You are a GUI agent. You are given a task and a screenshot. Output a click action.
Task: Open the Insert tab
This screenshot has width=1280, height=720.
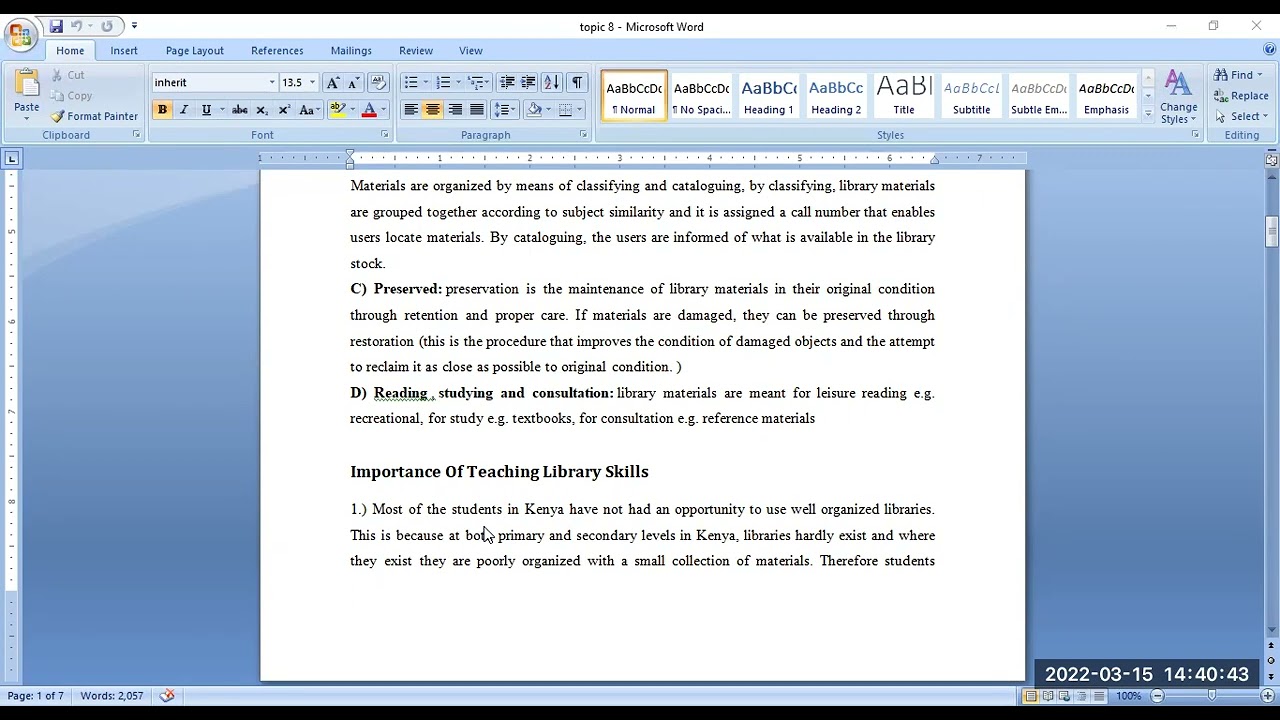click(x=124, y=51)
